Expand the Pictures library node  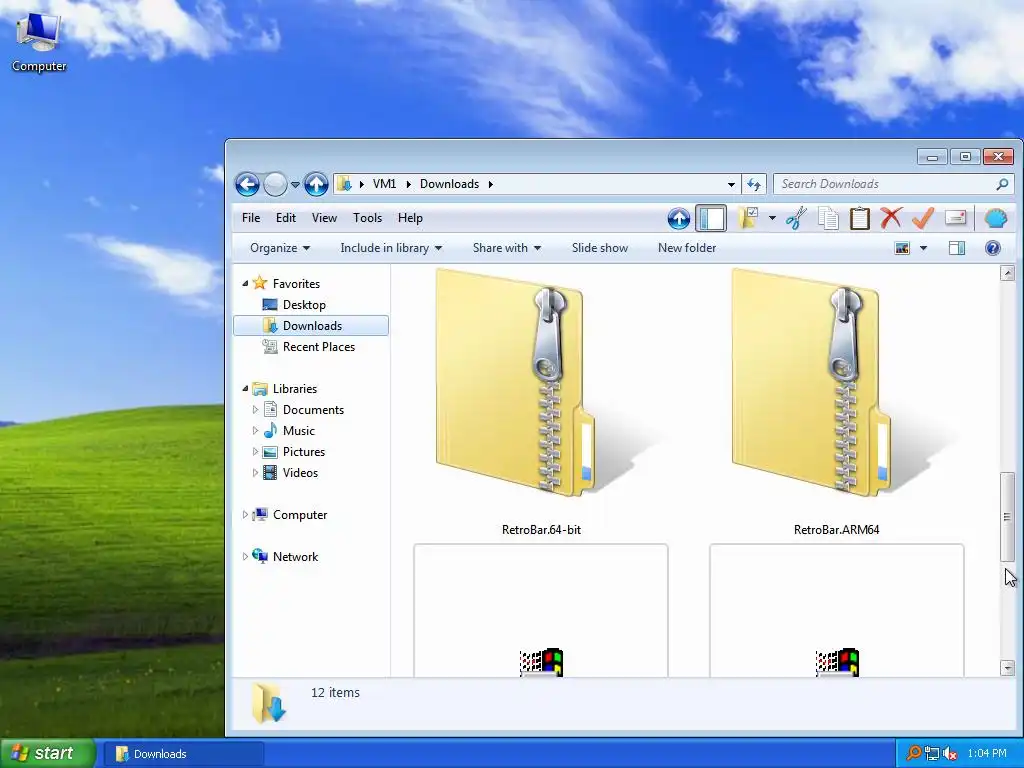click(x=255, y=451)
